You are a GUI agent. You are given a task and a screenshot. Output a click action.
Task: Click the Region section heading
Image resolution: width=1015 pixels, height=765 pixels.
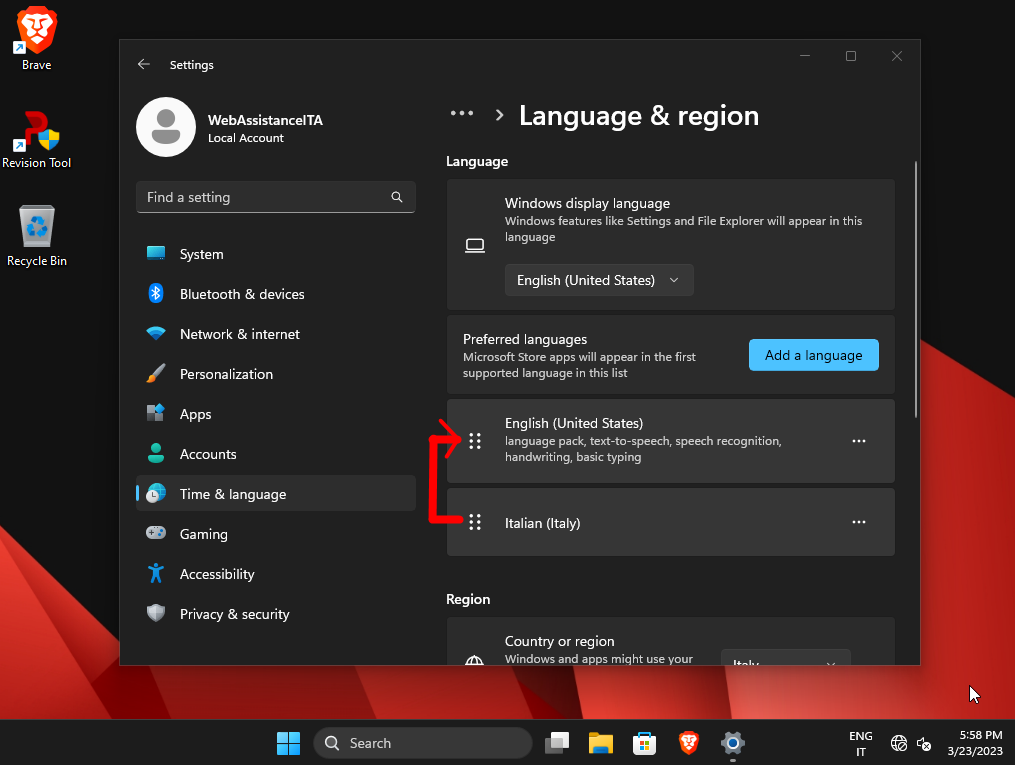click(468, 599)
